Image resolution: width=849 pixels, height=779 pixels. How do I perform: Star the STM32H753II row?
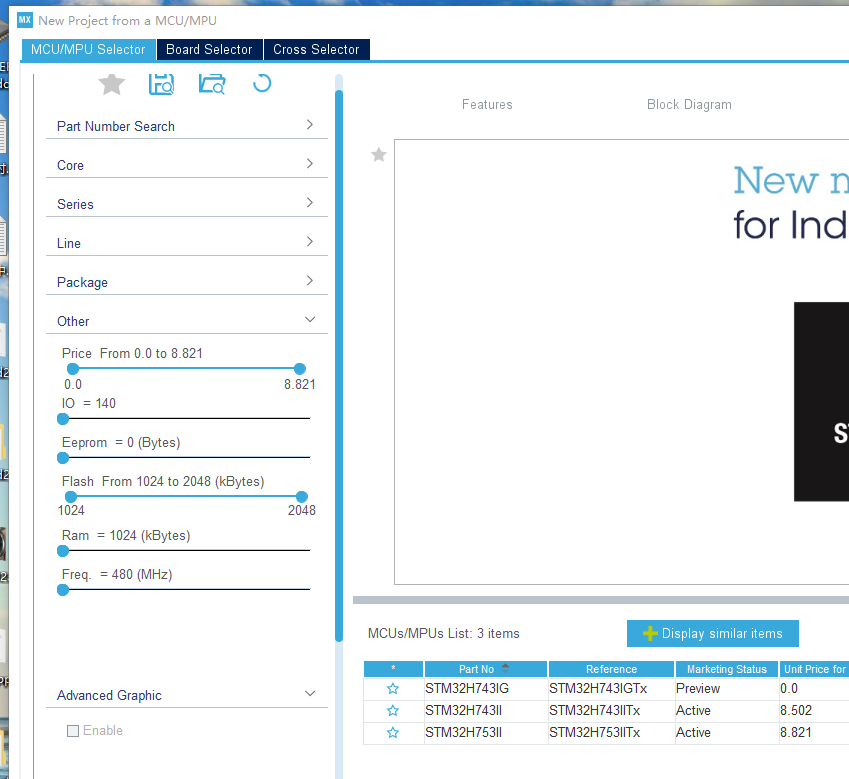click(393, 732)
